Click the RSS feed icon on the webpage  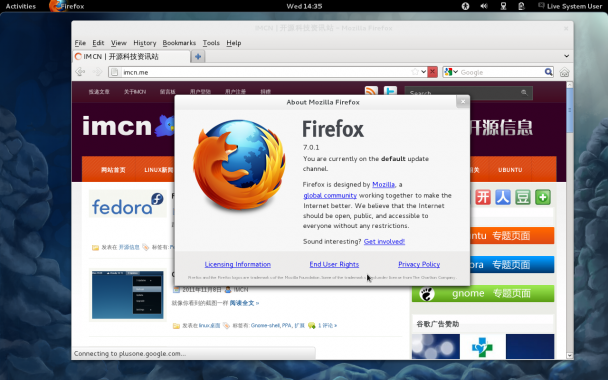pyautogui.click(x=371, y=91)
